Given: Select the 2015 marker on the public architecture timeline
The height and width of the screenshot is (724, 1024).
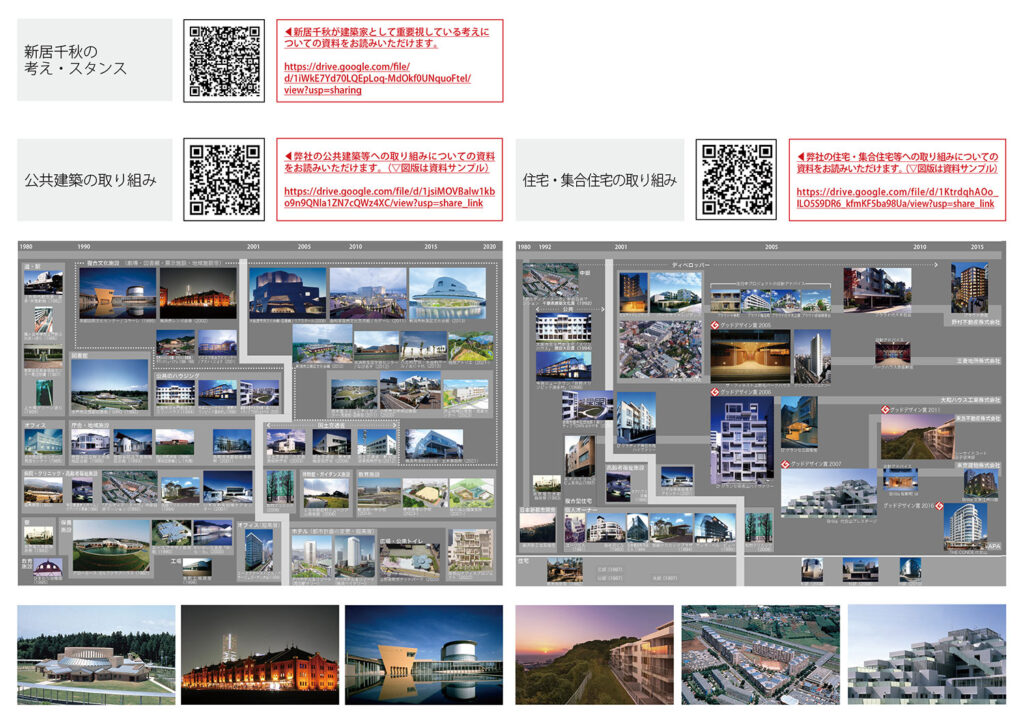Looking at the screenshot, I should (x=430, y=247).
